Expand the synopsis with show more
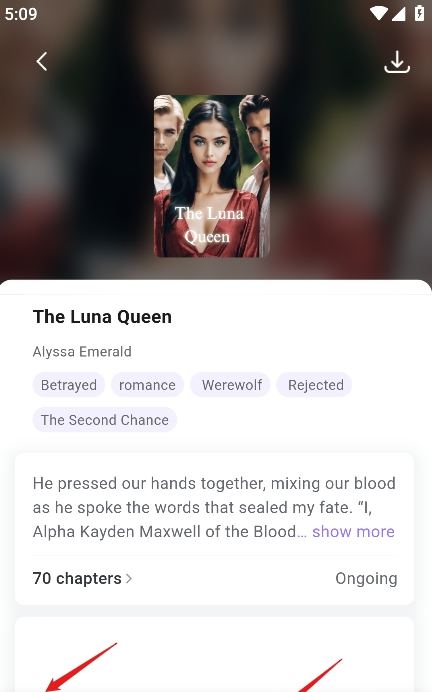This screenshot has width=432, height=692. pos(353,531)
